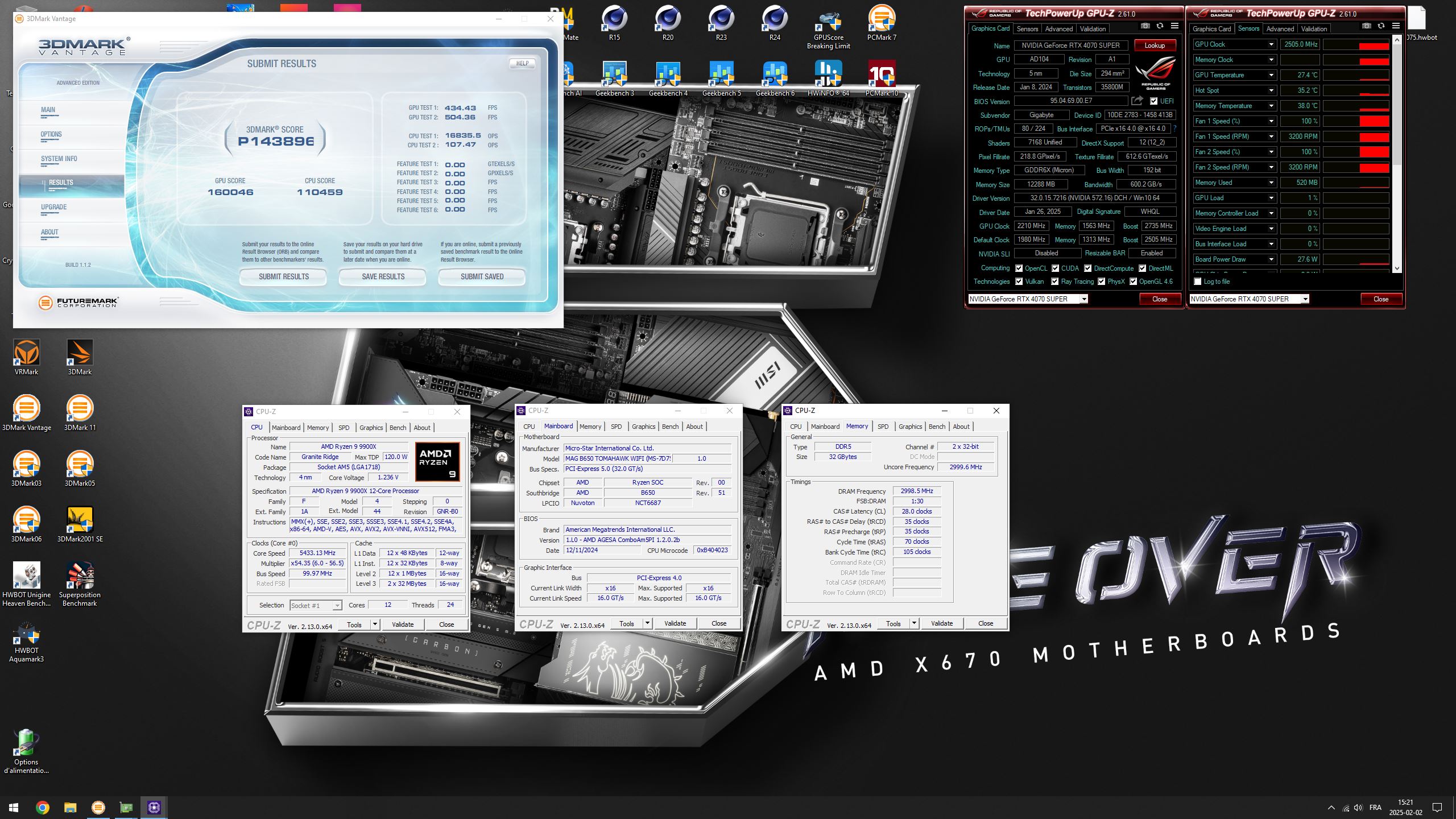Viewport: 1456px width, 819px height.
Task: Expand the Board Power Draw sensor dropdown
Action: tap(1271, 259)
